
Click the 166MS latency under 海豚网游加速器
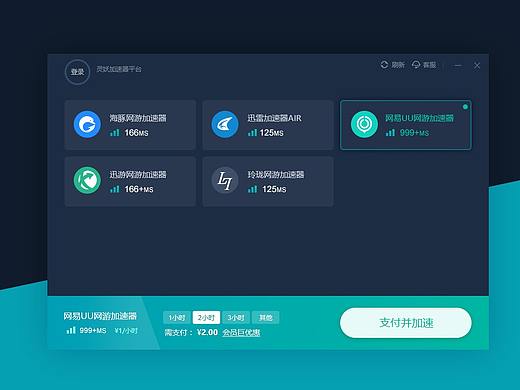(x=136, y=133)
